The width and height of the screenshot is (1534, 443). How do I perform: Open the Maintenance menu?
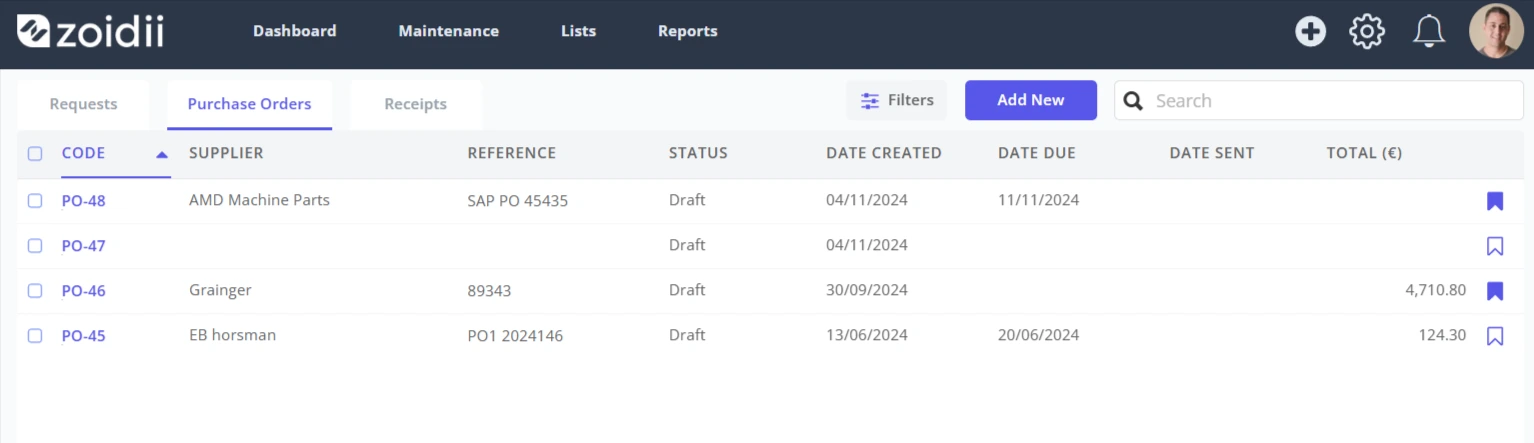pyautogui.click(x=448, y=31)
